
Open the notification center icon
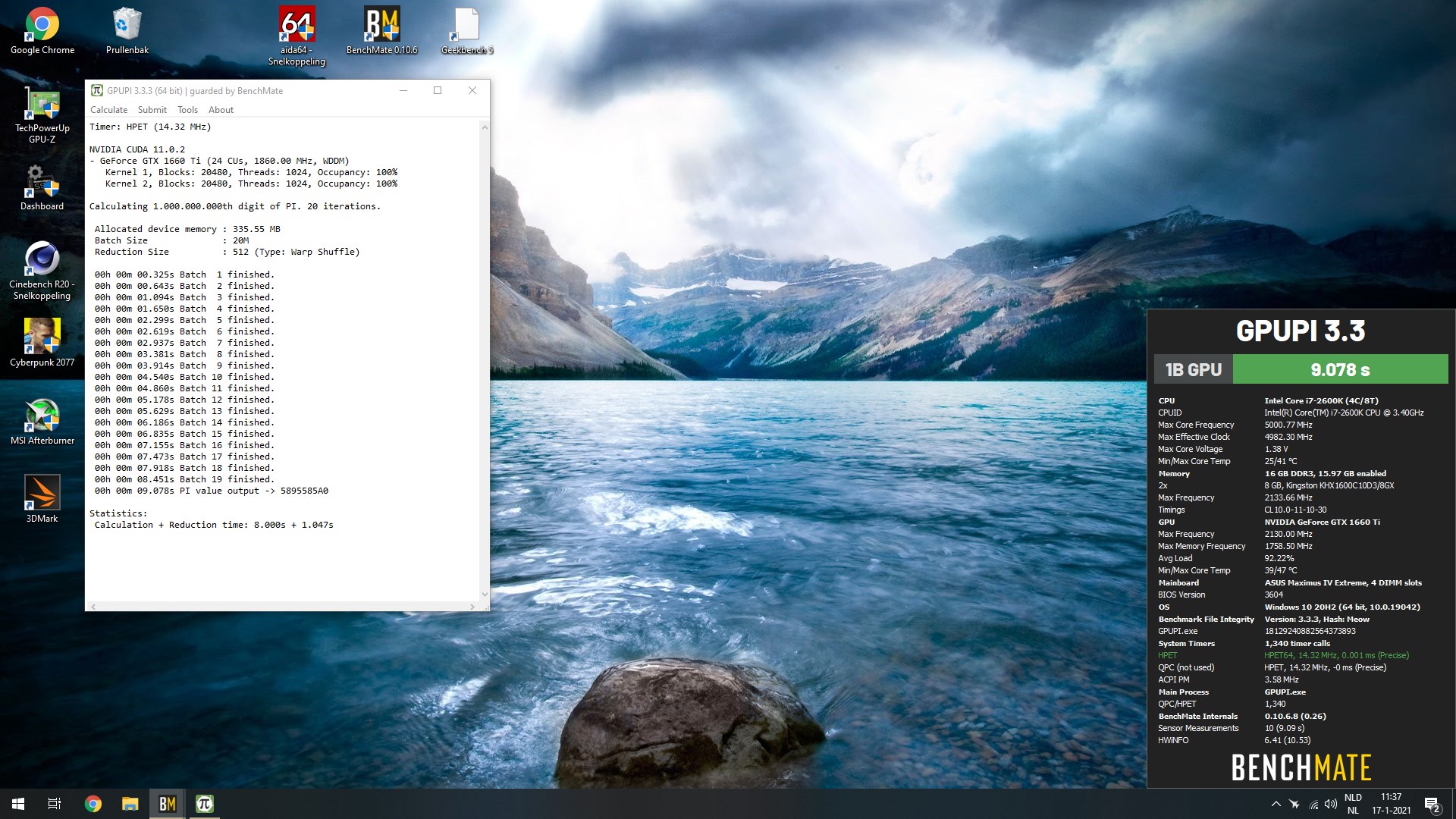(x=1432, y=804)
